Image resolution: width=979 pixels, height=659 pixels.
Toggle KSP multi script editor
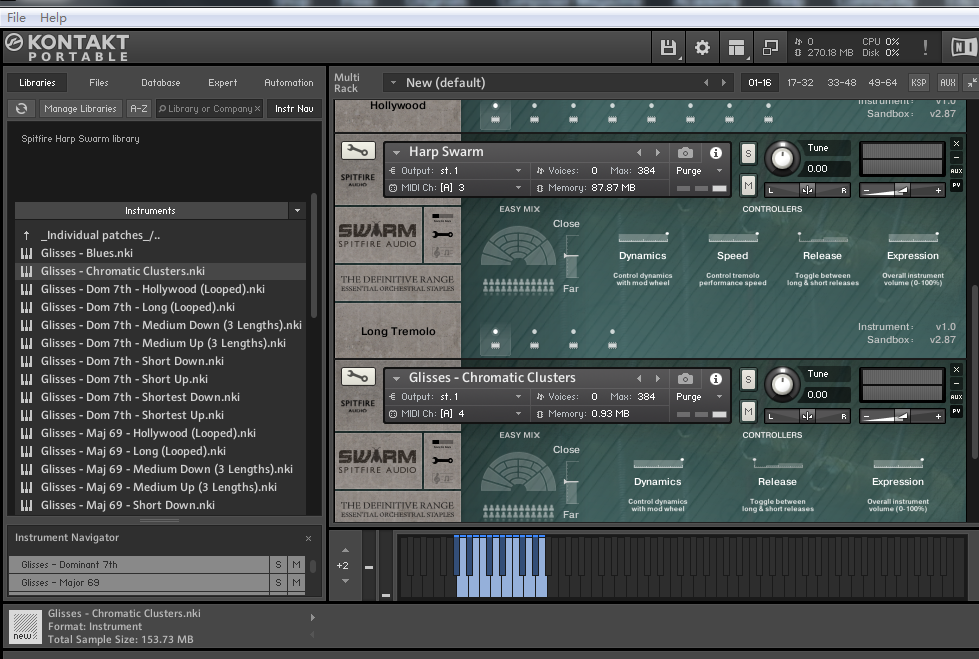point(918,82)
